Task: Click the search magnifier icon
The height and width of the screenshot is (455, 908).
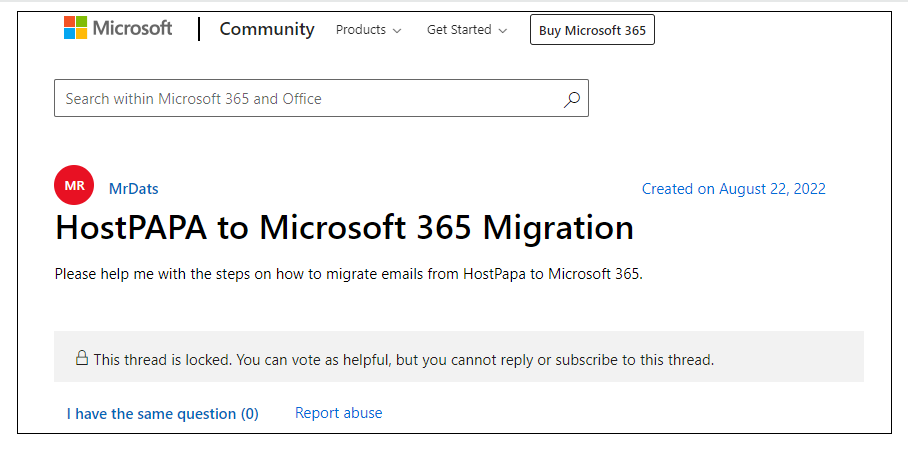Action: tap(572, 99)
